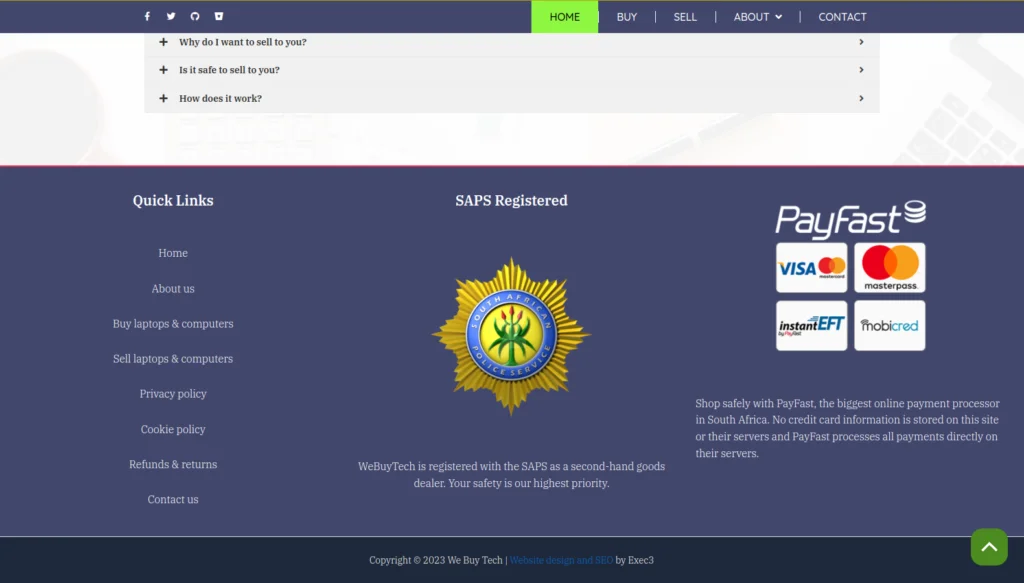
Task: Click the GitHub icon in header
Action: point(195,16)
